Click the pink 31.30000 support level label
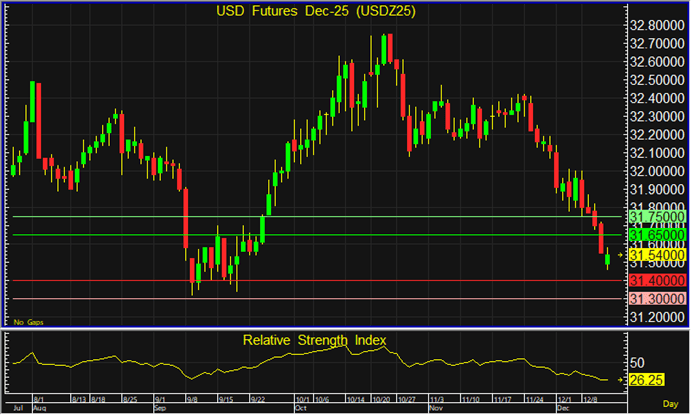This screenshot has height=415, width=691. pos(655,299)
